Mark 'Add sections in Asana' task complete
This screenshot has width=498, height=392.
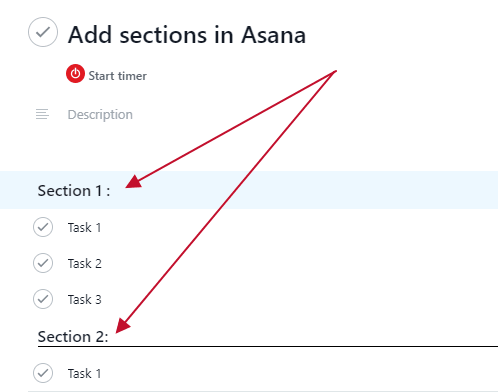[43, 32]
